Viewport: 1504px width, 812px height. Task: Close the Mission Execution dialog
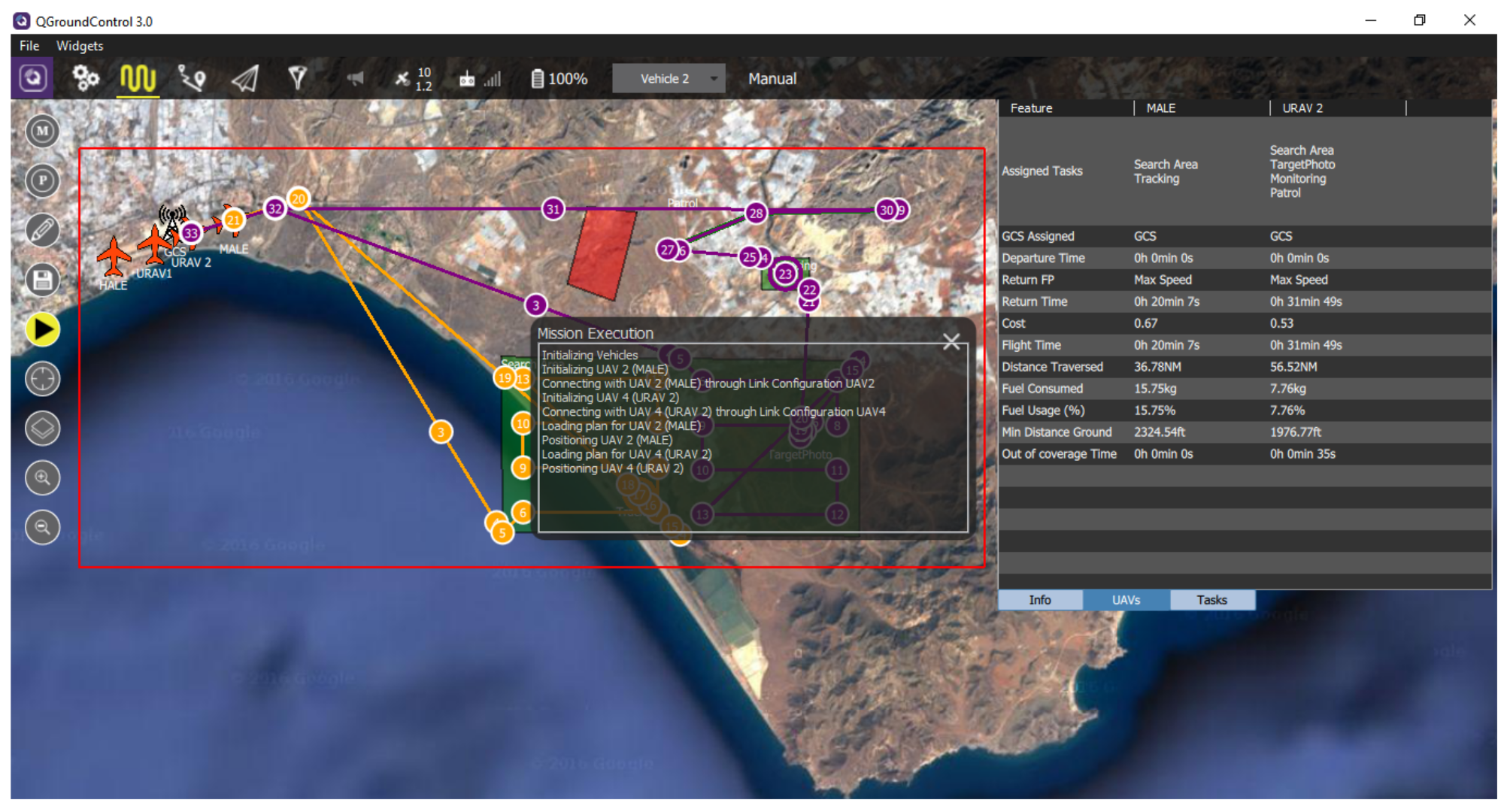click(x=951, y=342)
